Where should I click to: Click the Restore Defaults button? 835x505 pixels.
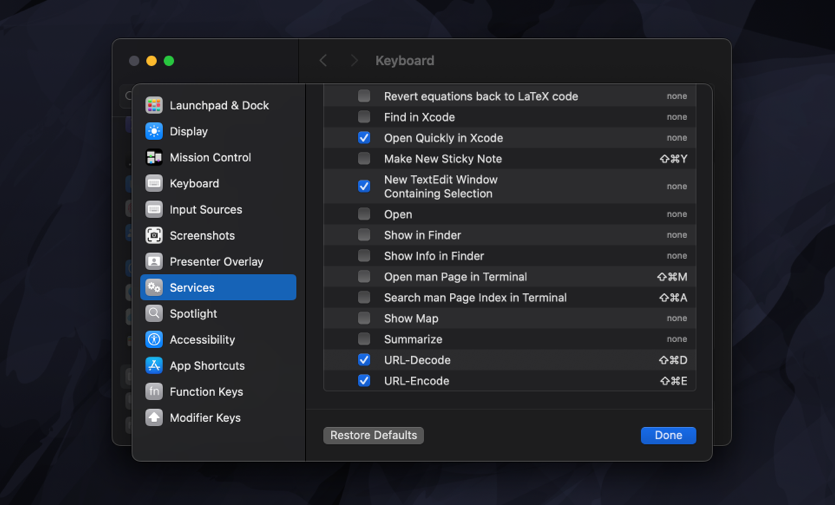coord(374,435)
